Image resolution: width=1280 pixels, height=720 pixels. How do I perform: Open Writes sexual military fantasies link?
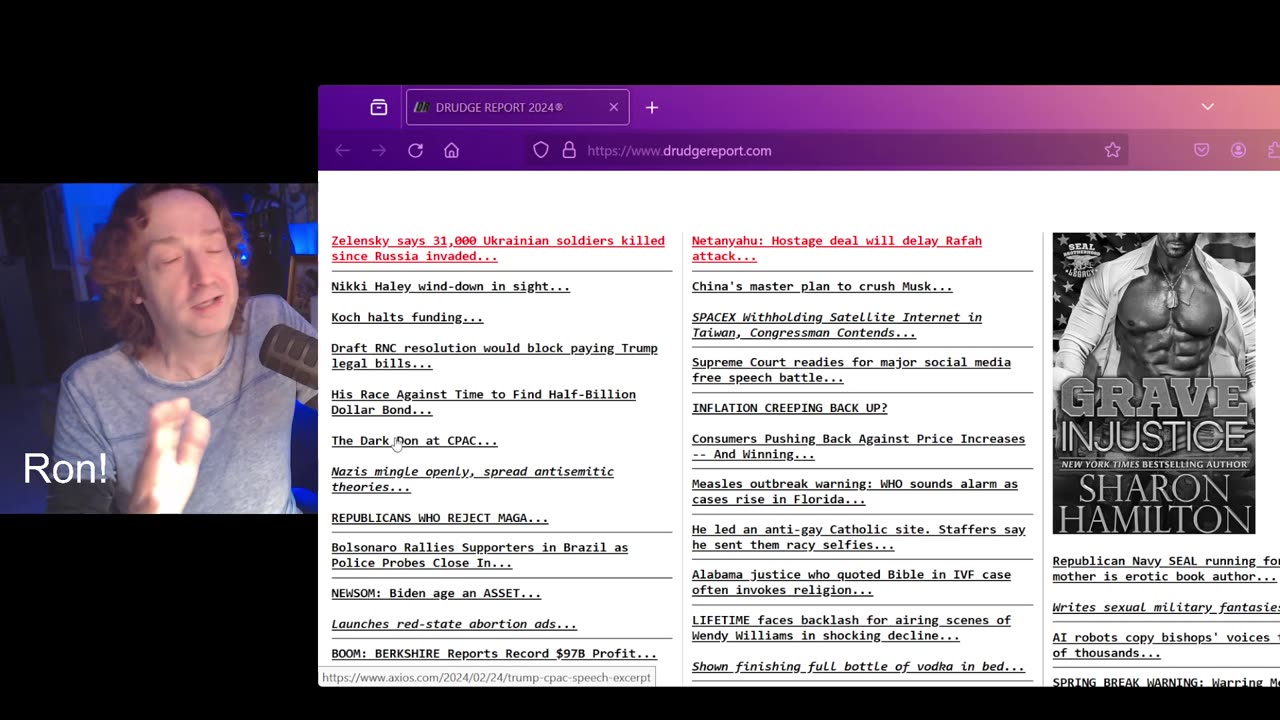(x=1166, y=607)
